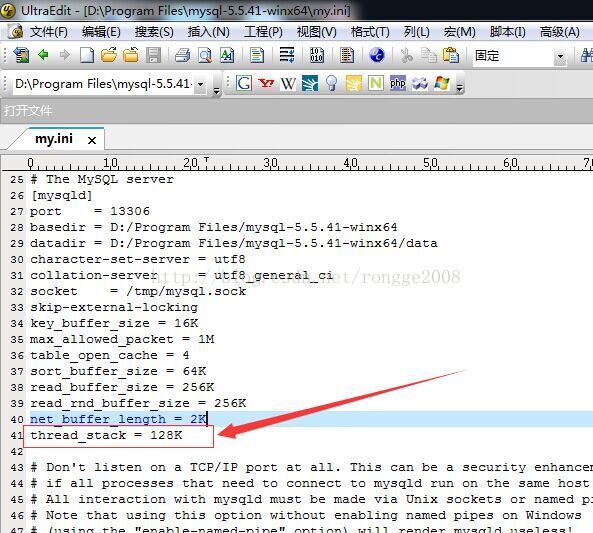
Task: Open the 脚本(I) menu
Action: coord(508,32)
